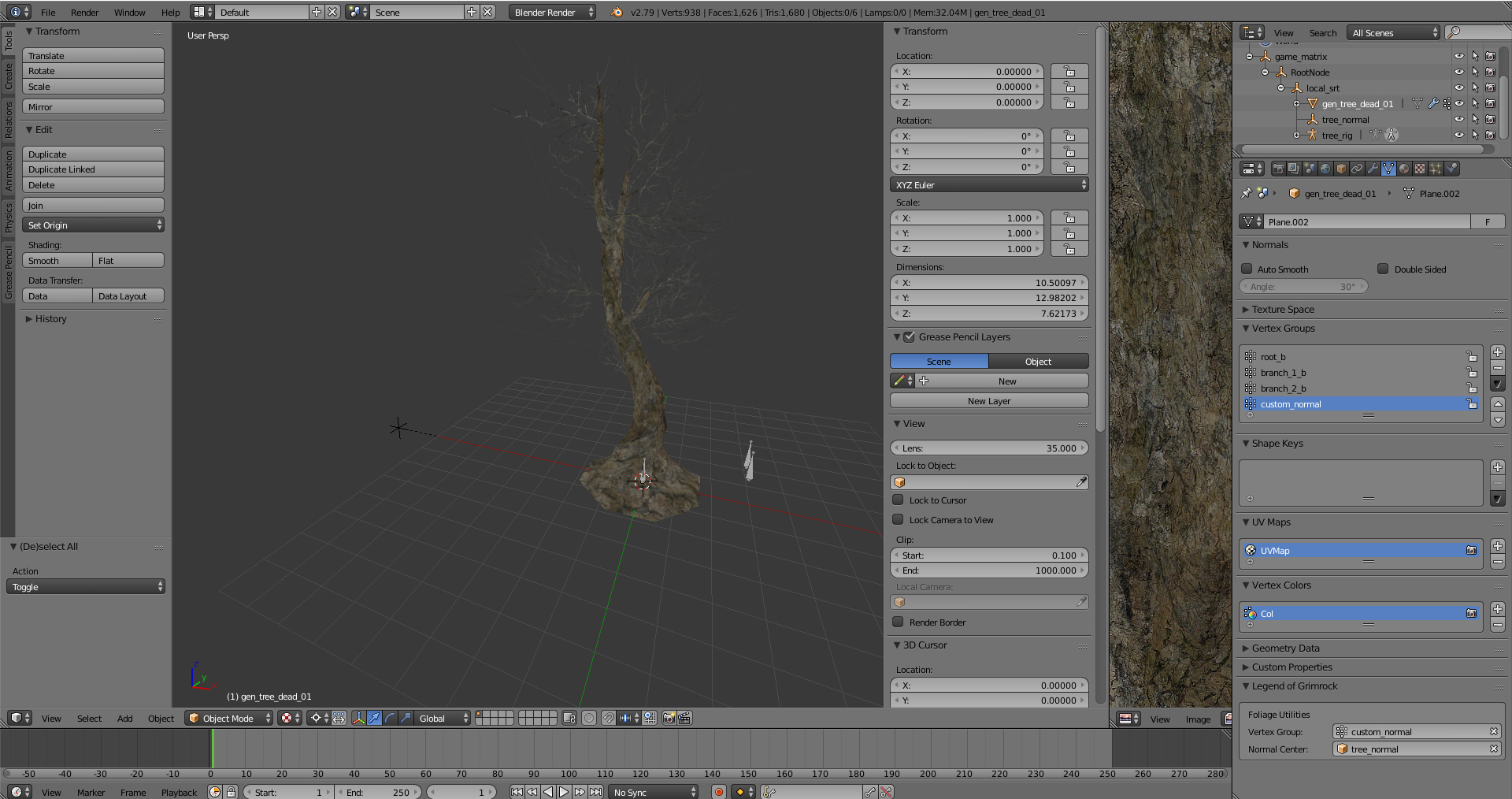Image resolution: width=1512 pixels, height=799 pixels.
Task: Open the Add menu in 3D view header
Action: 124,718
